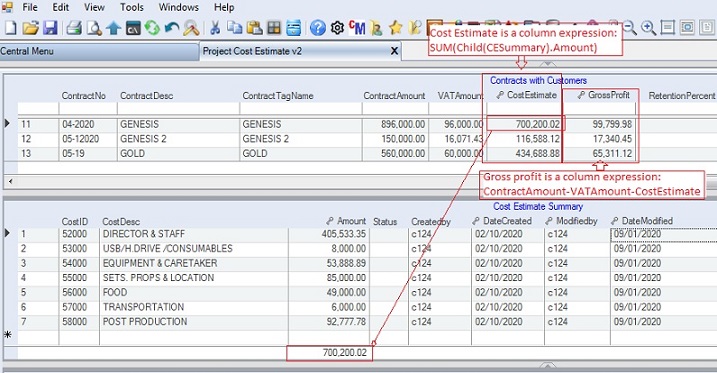717x373 pixels.
Task: Click the blue up arrow icon
Action: [x=113, y=28]
